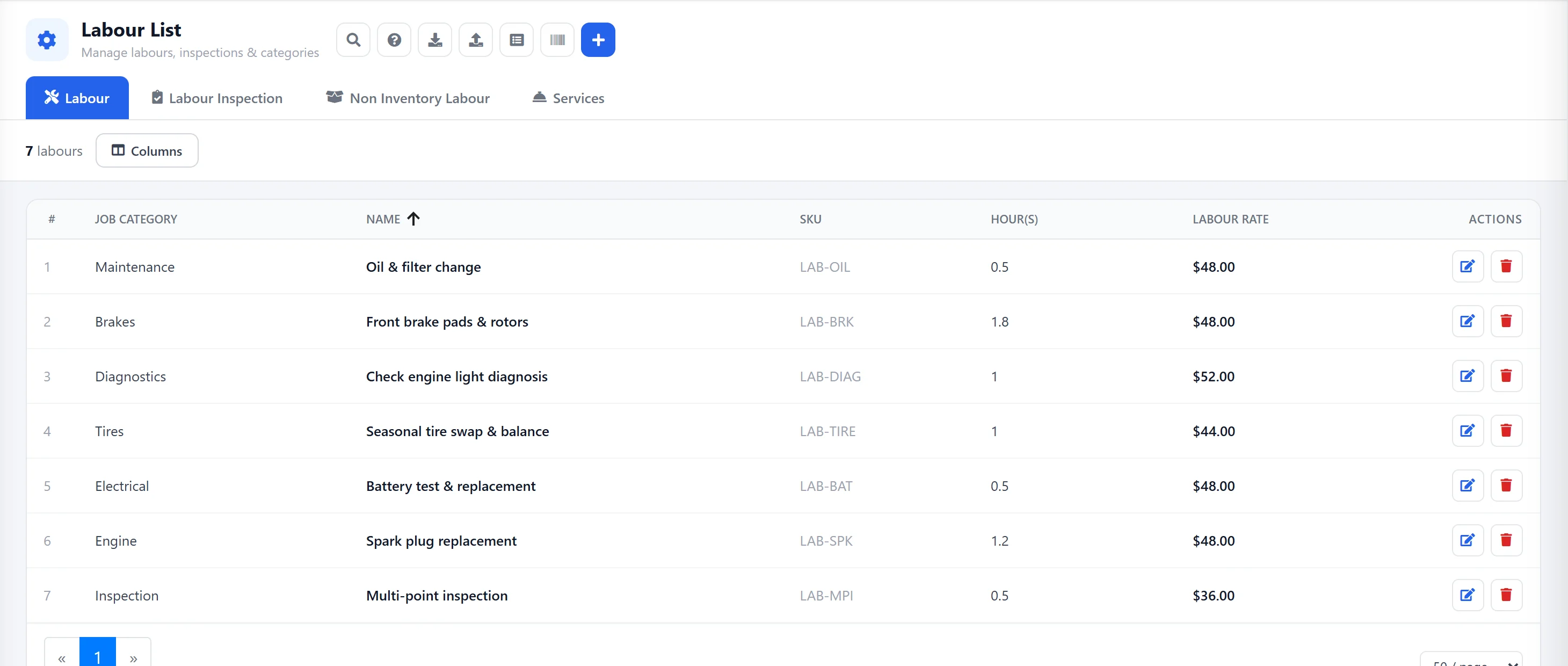The height and width of the screenshot is (666, 1568).
Task: Edit Seasonal tire swap & balance
Action: (1468, 430)
